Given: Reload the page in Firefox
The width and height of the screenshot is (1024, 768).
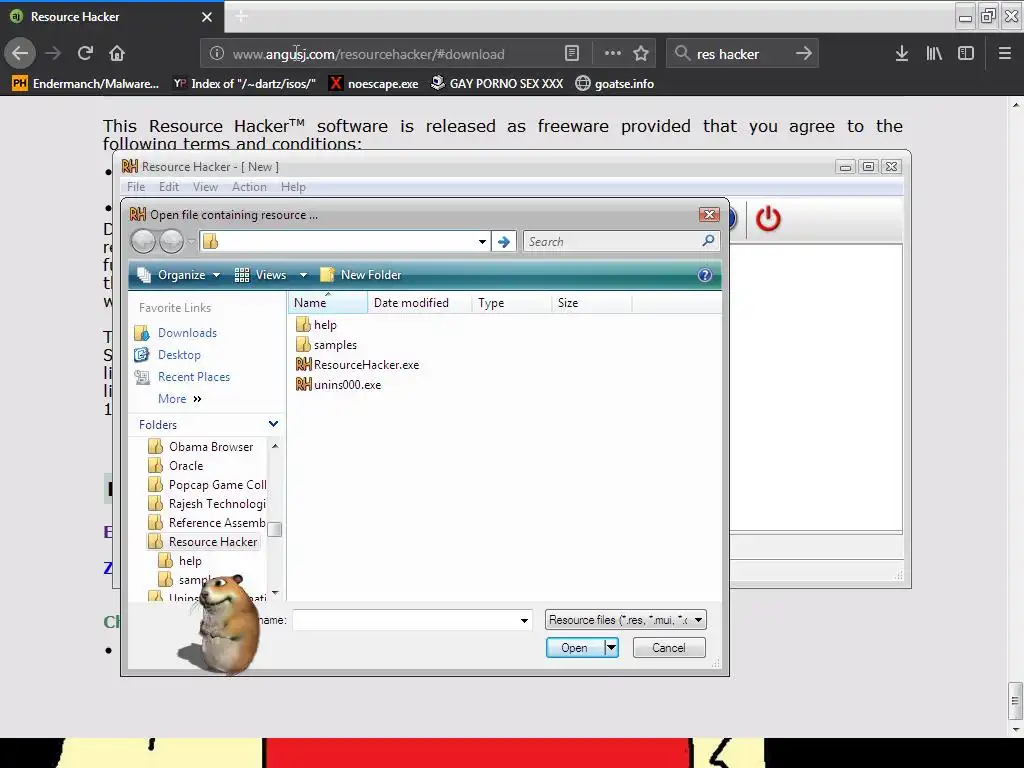Looking at the screenshot, I should (85, 53).
